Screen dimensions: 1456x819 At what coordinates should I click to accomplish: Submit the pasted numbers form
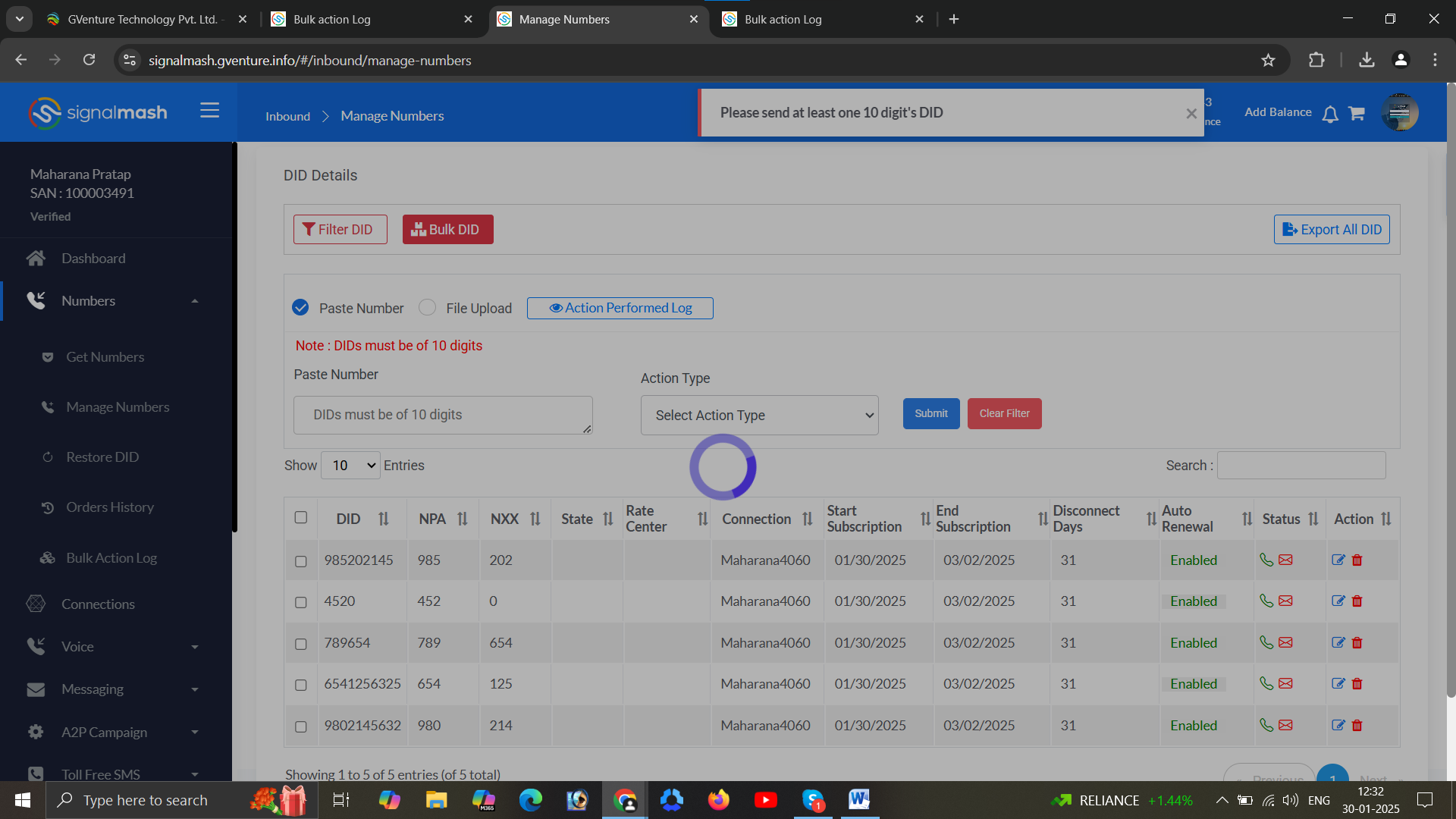[x=931, y=413]
